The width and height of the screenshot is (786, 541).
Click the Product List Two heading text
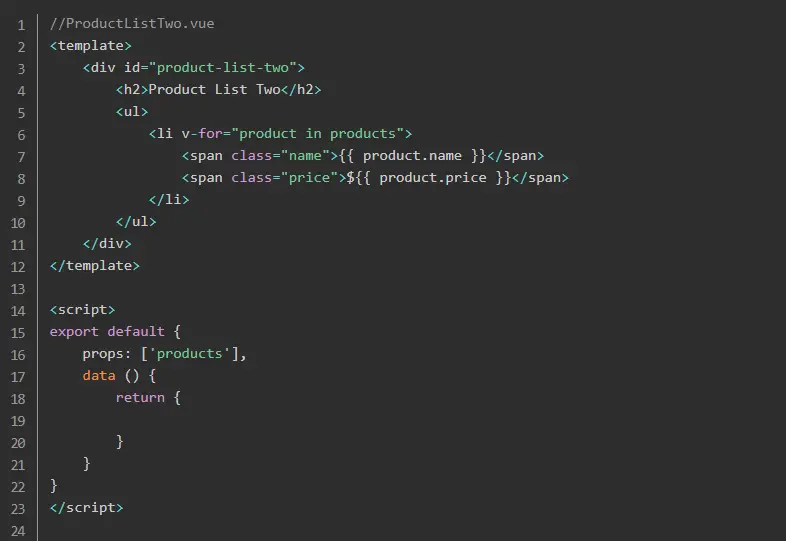click(x=215, y=89)
